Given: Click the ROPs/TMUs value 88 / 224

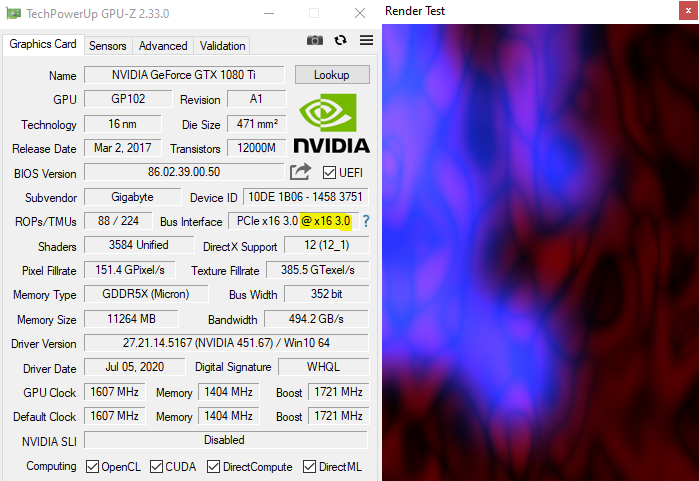Looking at the screenshot, I should coord(118,221).
